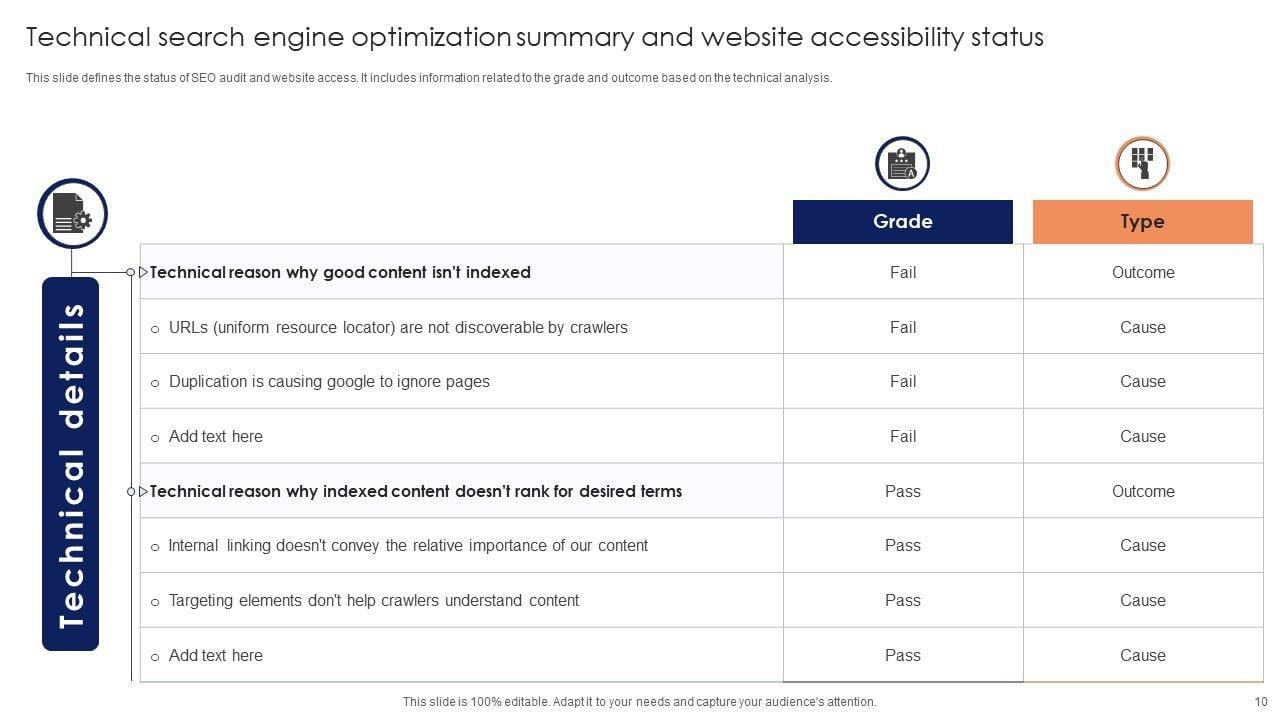This screenshot has height=720, width=1280.
Task: Click the bullet before Internal linking row
Action: pos(155,547)
